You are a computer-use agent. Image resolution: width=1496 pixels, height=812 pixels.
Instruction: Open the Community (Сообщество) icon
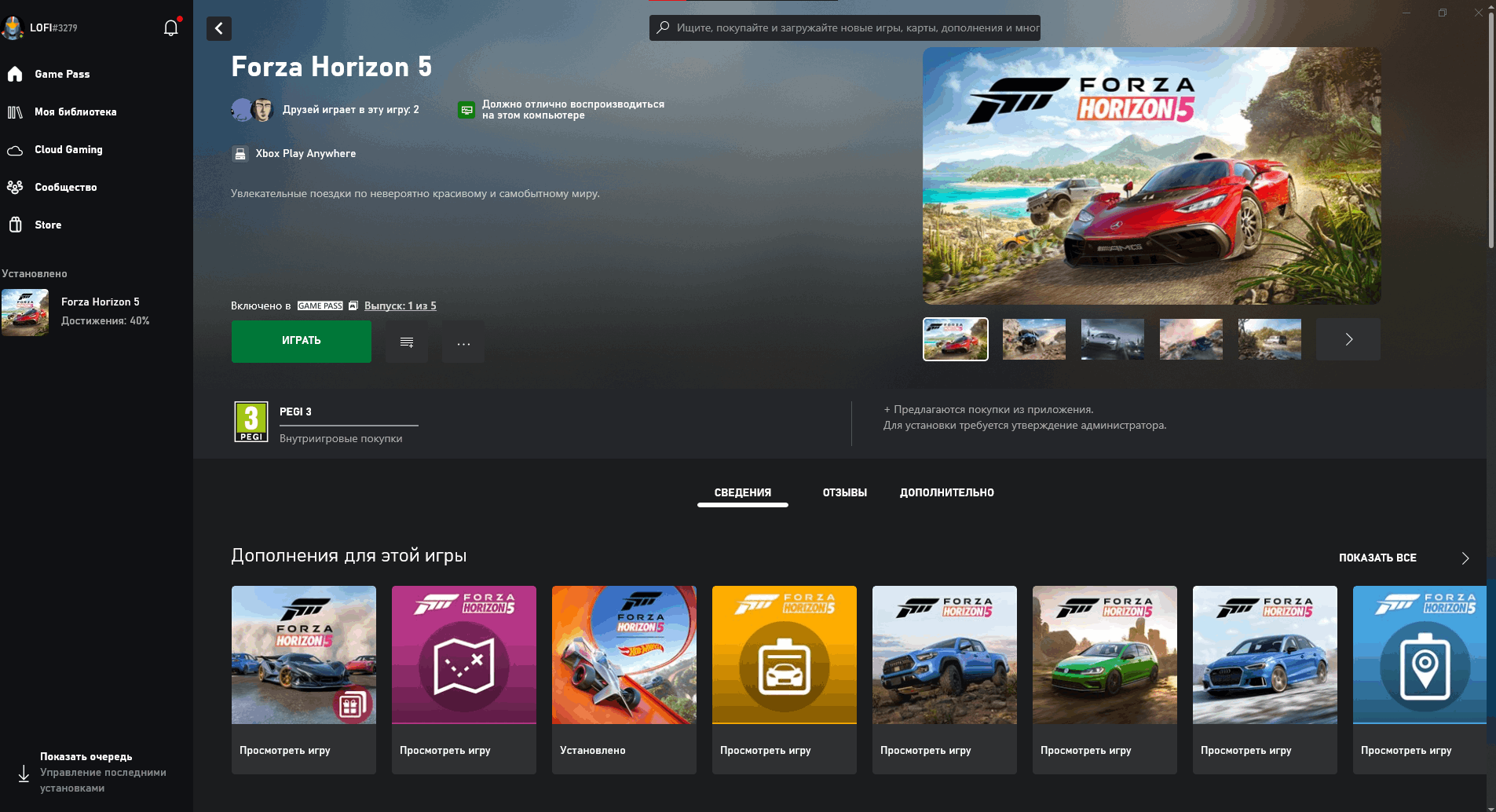(15, 187)
